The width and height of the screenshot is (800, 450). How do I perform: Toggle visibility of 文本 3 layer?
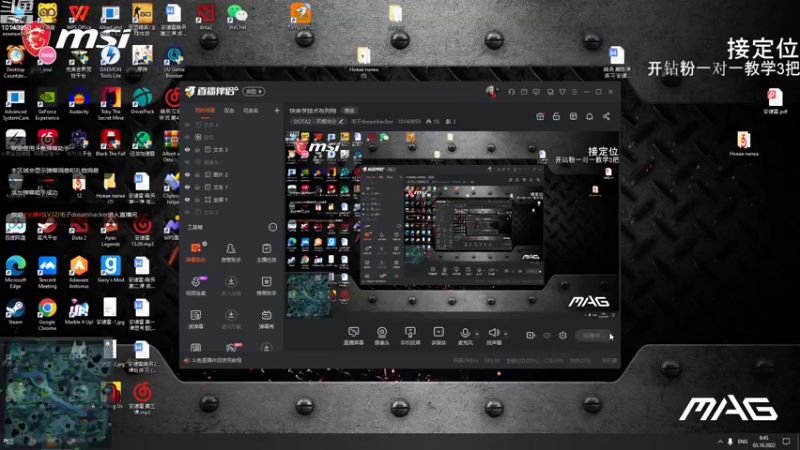(x=187, y=149)
